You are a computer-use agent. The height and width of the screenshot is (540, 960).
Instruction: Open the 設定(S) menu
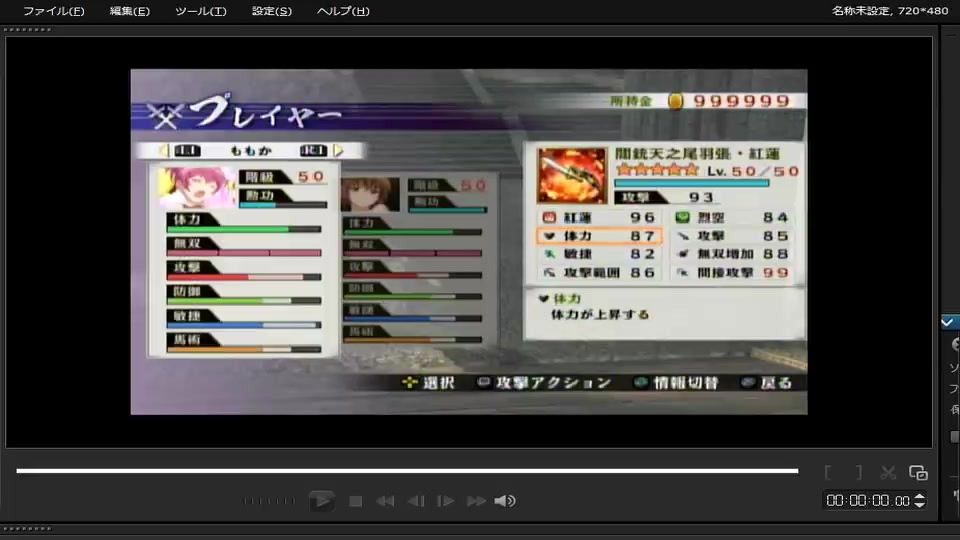tap(271, 11)
